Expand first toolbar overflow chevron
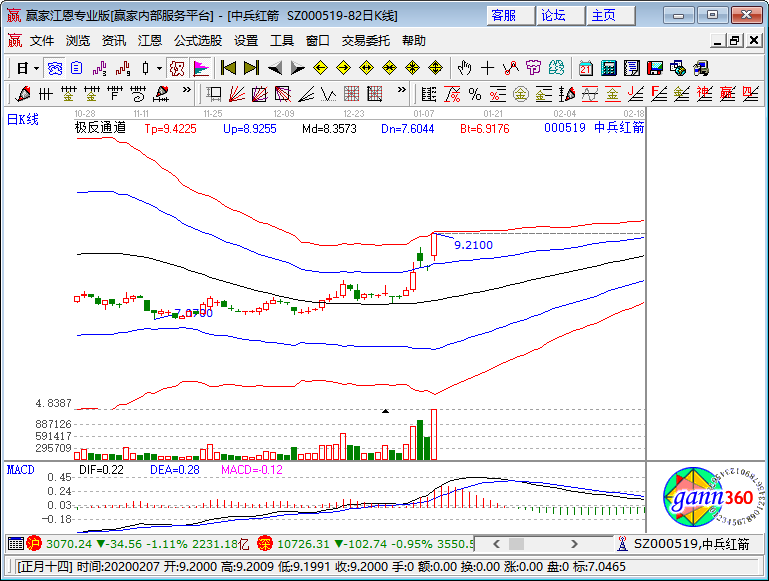The width and height of the screenshot is (769, 581). (186, 90)
